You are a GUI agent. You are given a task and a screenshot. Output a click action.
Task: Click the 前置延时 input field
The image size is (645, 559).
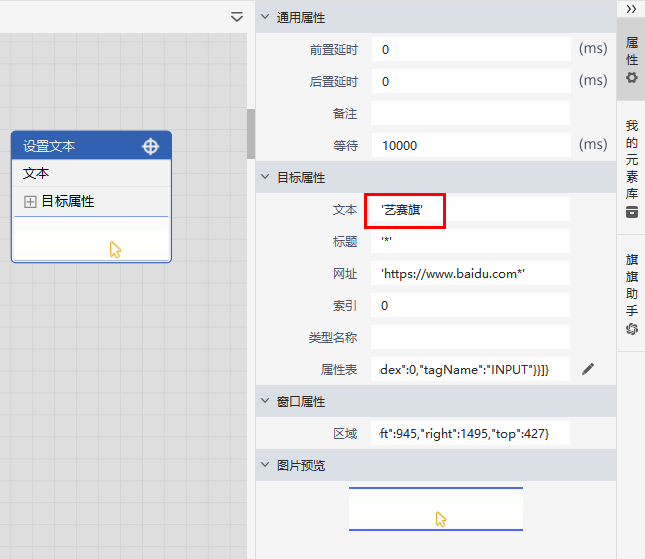point(470,49)
